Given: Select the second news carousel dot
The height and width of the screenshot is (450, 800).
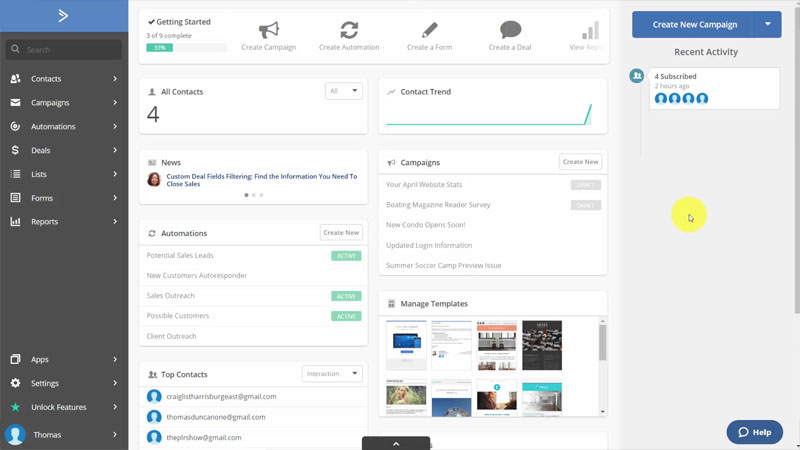Looking at the screenshot, I should (253, 195).
